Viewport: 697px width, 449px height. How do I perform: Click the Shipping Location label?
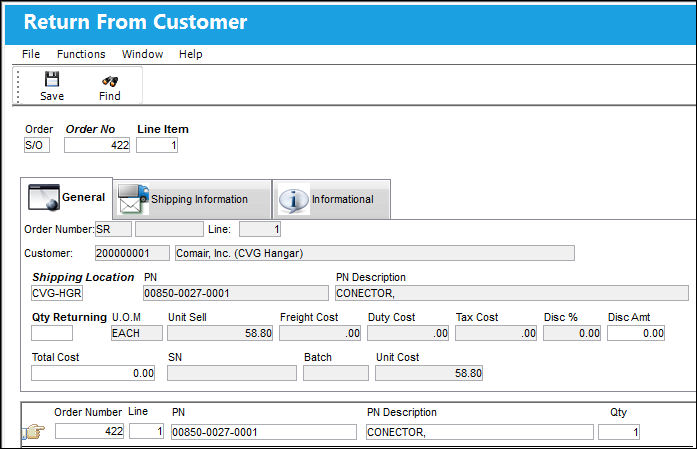[x=83, y=277]
